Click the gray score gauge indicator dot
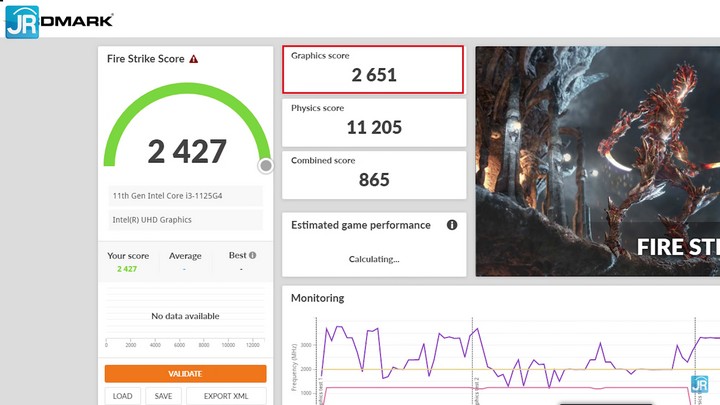 pos(266,166)
